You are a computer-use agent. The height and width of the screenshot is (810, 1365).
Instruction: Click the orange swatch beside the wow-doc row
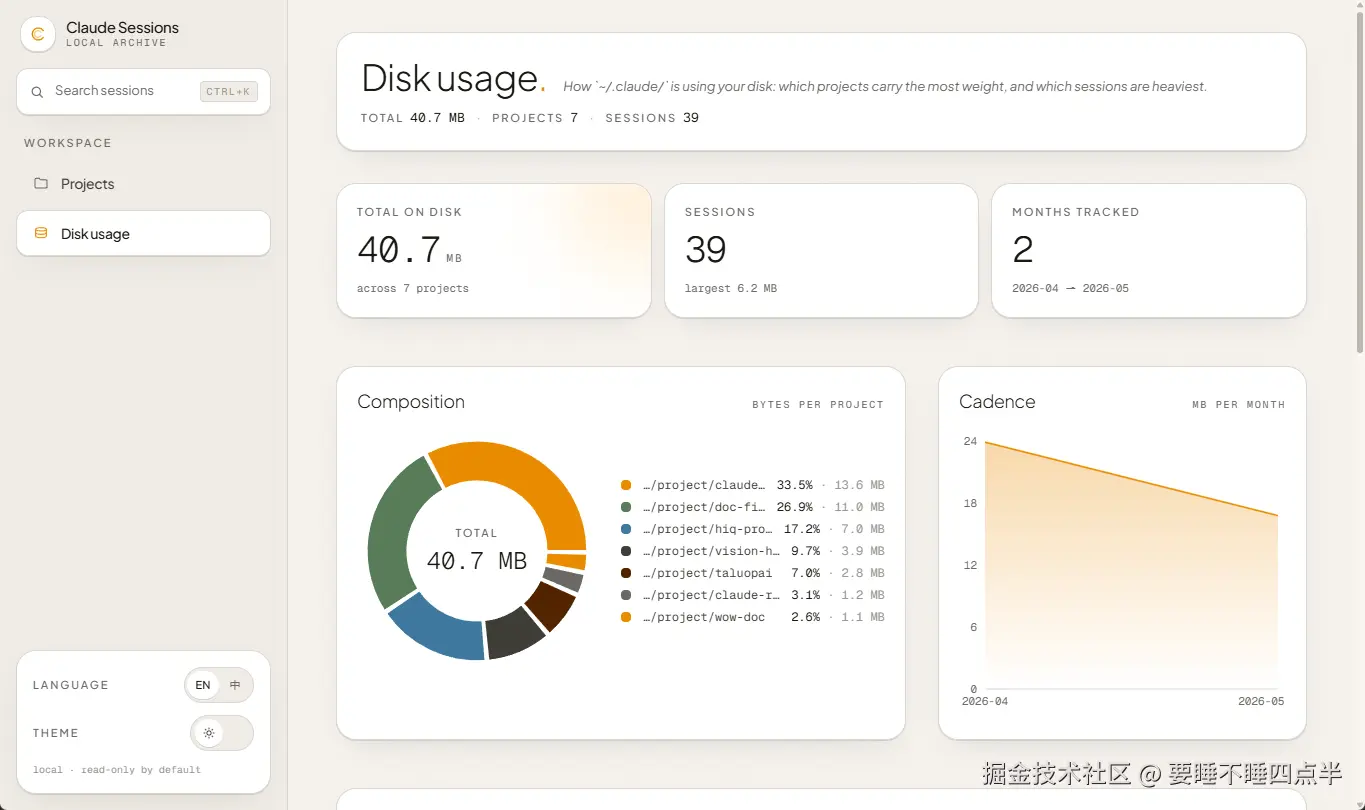tap(626, 617)
